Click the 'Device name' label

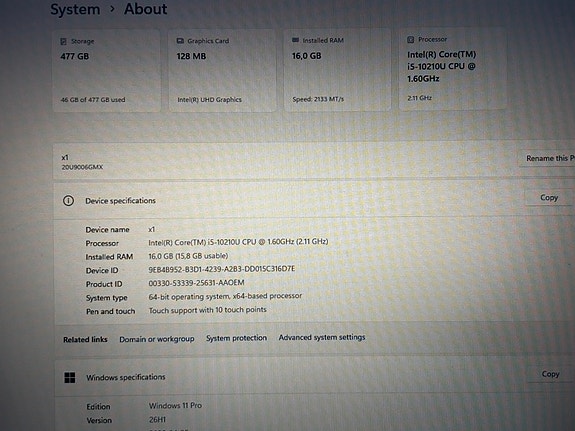[107, 230]
